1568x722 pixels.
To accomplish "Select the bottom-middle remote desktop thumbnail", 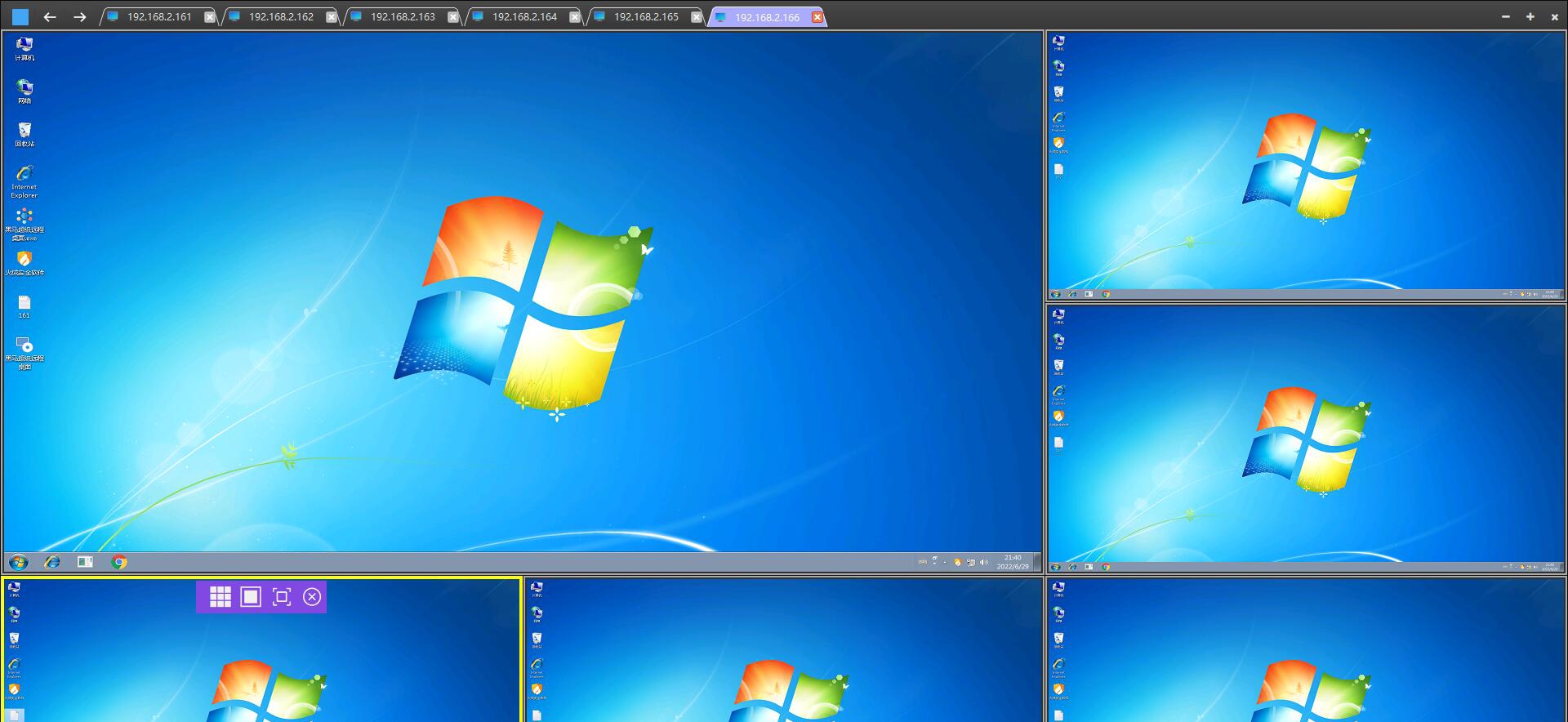I will click(x=784, y=649).
